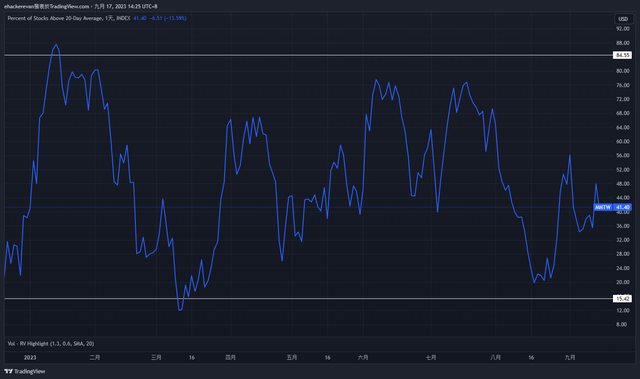Screen dimensions: 640x379
Task: Click the 32.00 price axis label
Action: [623, 240]
